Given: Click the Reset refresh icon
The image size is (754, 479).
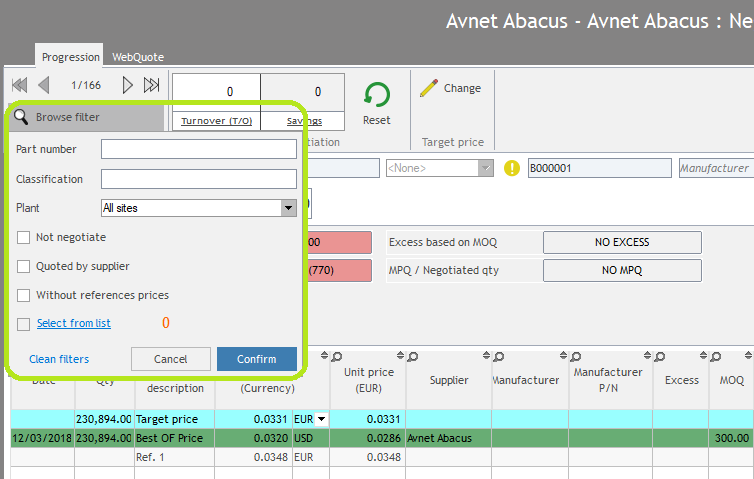Looking at the screenshot, I should click(x=376, y=95).
